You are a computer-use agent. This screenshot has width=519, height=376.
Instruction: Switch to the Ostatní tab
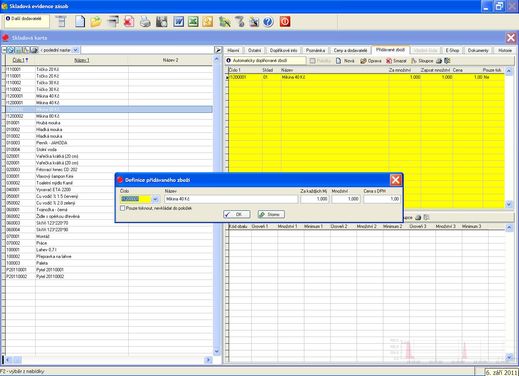254,50
